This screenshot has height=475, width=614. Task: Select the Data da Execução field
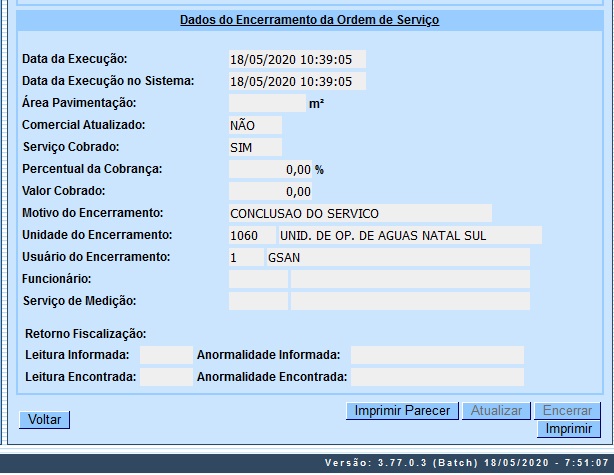click(297, 59)
